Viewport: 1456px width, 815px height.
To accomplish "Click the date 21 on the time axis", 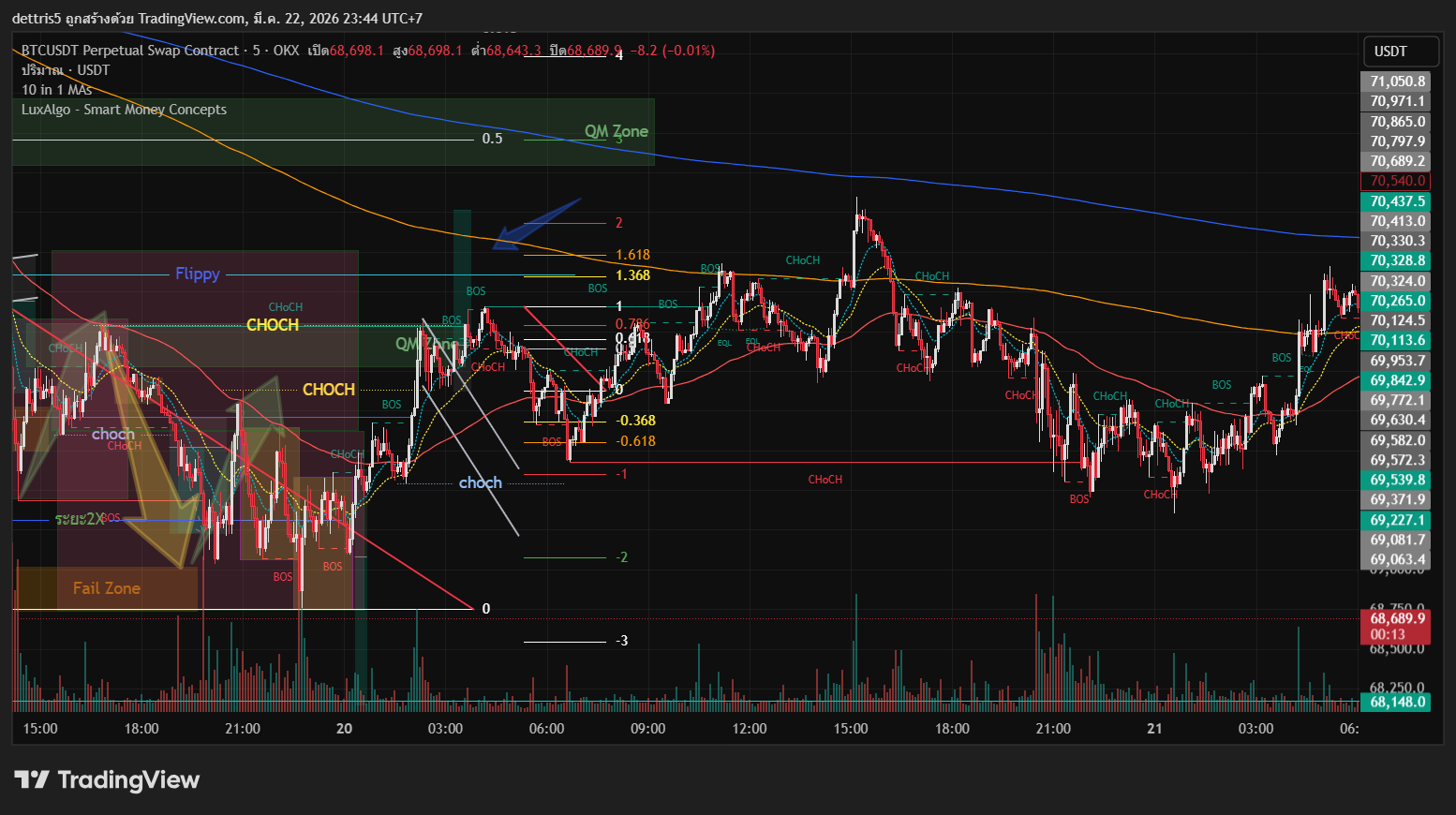I will [x=1154, y=729].
